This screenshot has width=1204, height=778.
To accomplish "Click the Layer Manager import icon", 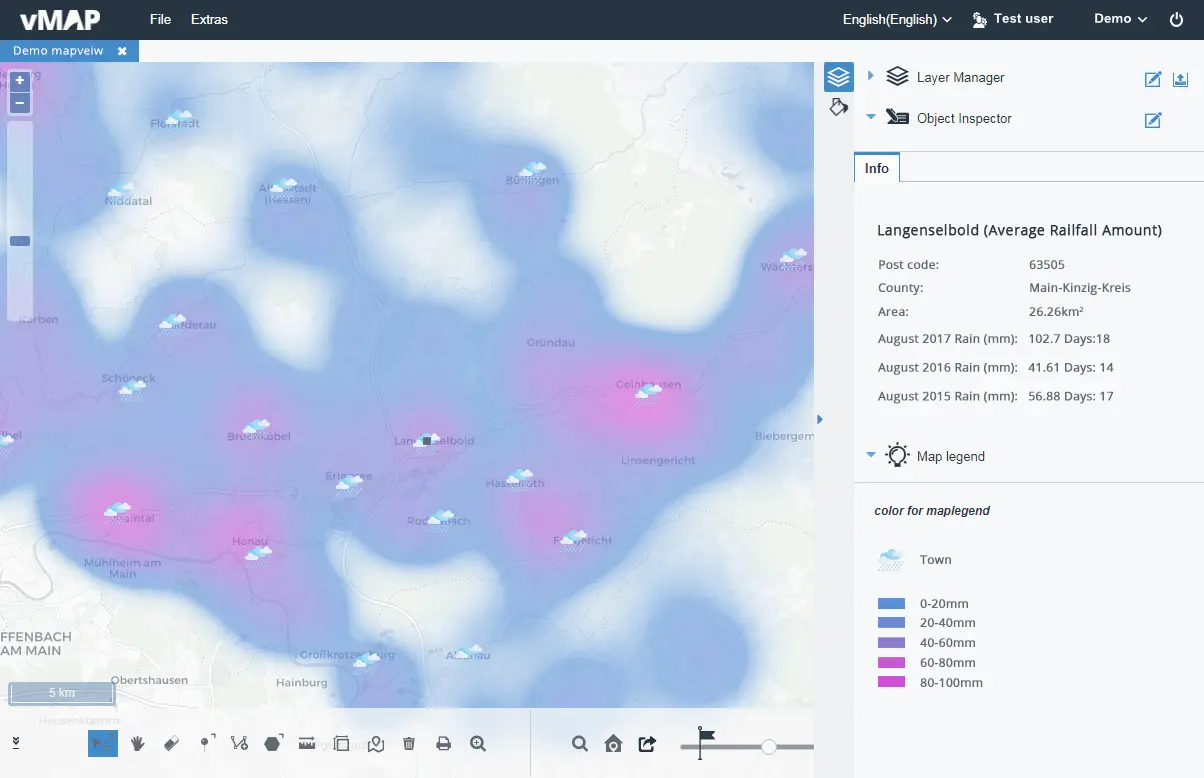I will [x=1180, y=80].
